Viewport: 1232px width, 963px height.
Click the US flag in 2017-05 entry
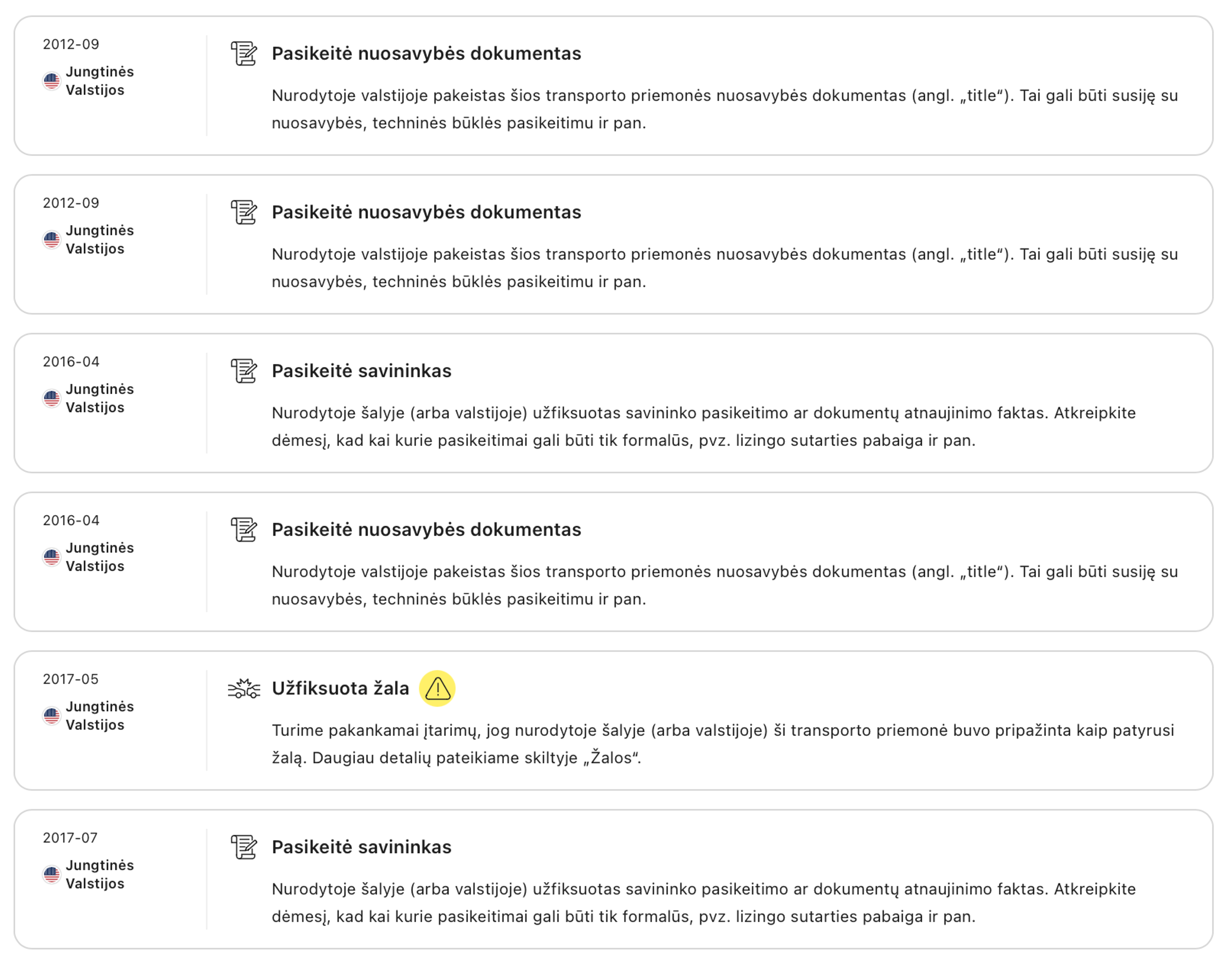[x=51, y=716]
